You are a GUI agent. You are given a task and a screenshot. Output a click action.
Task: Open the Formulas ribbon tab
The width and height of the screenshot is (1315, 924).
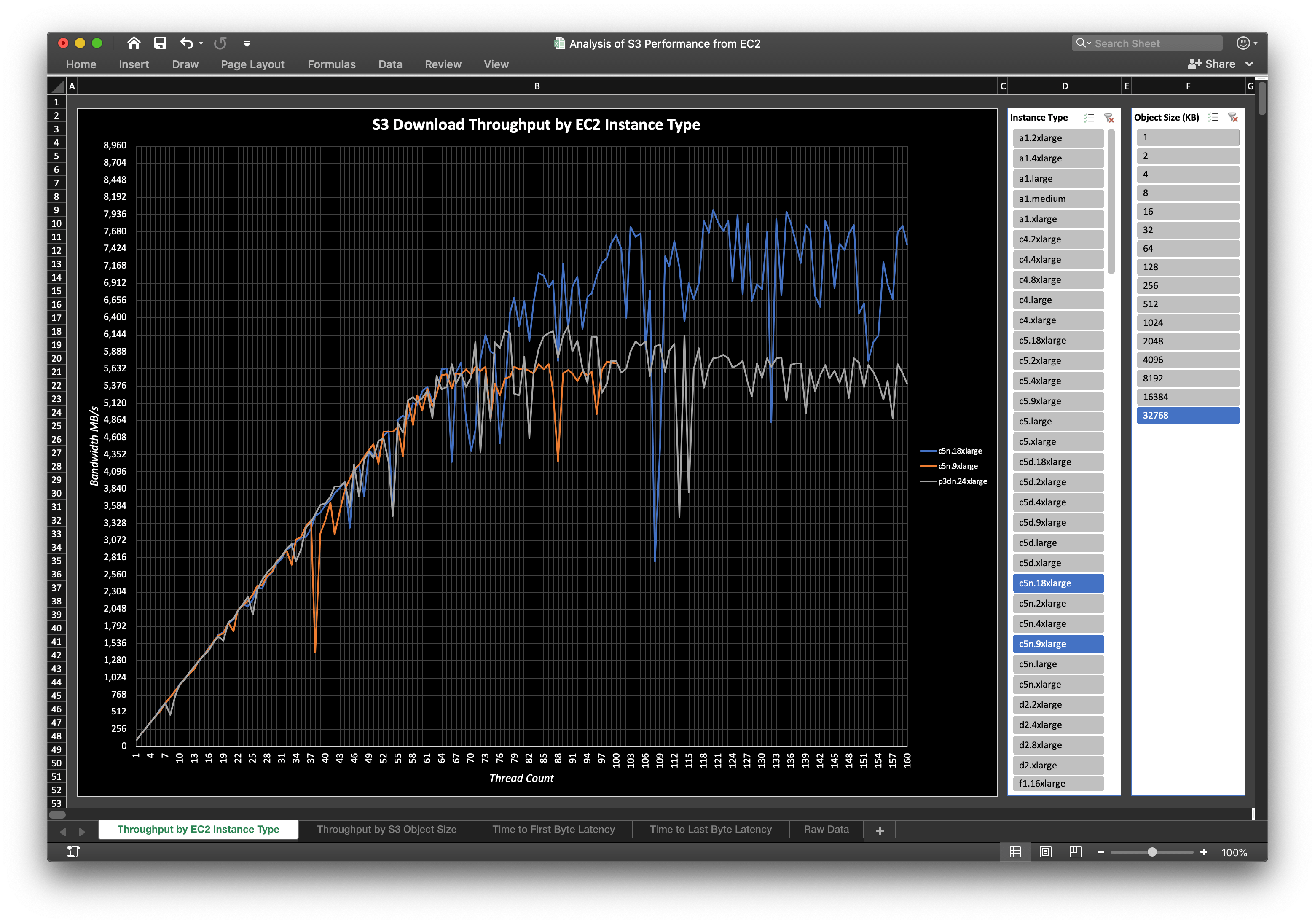(331, 64)
